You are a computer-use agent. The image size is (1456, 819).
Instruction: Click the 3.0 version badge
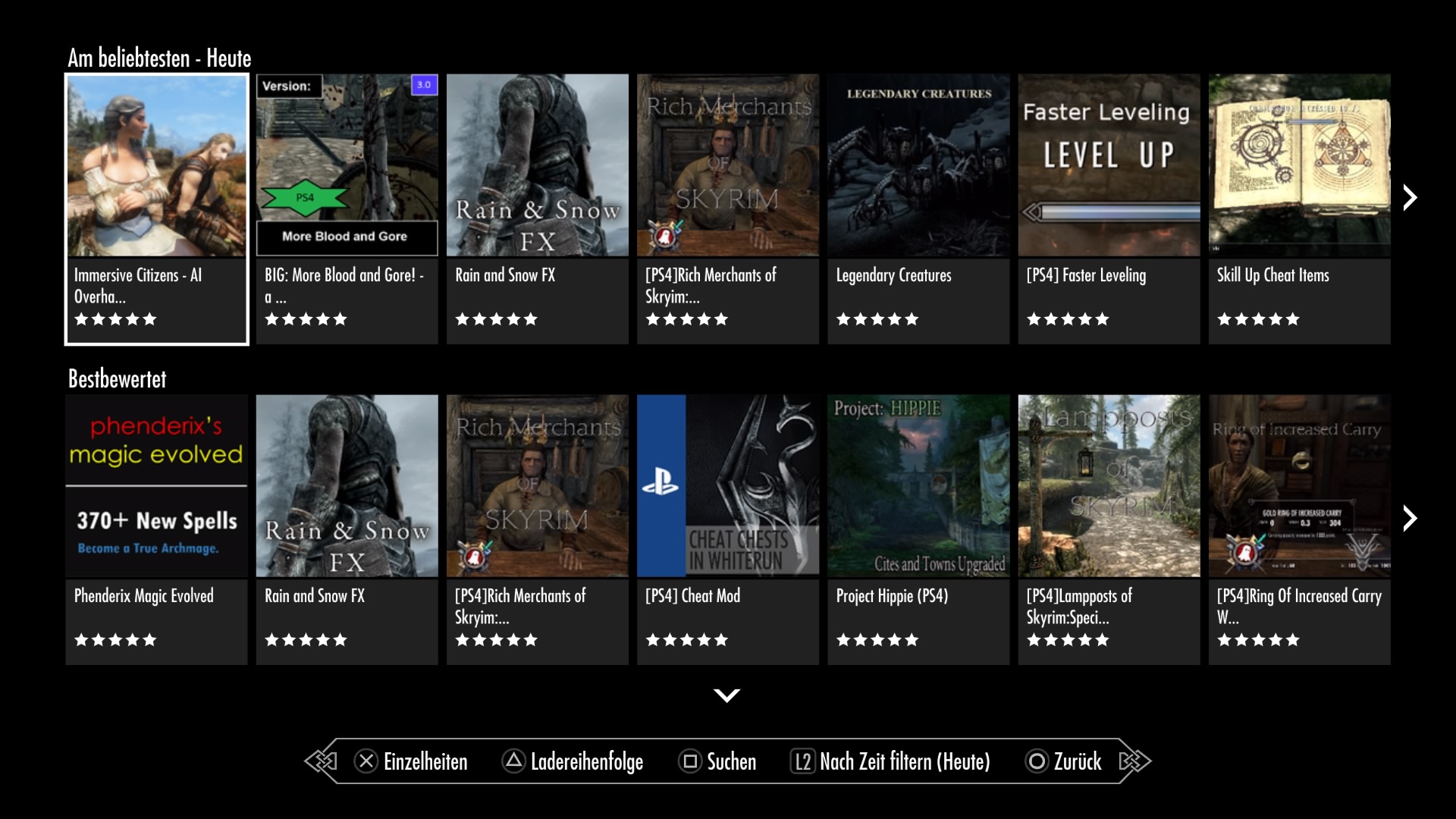click(424, 85)
